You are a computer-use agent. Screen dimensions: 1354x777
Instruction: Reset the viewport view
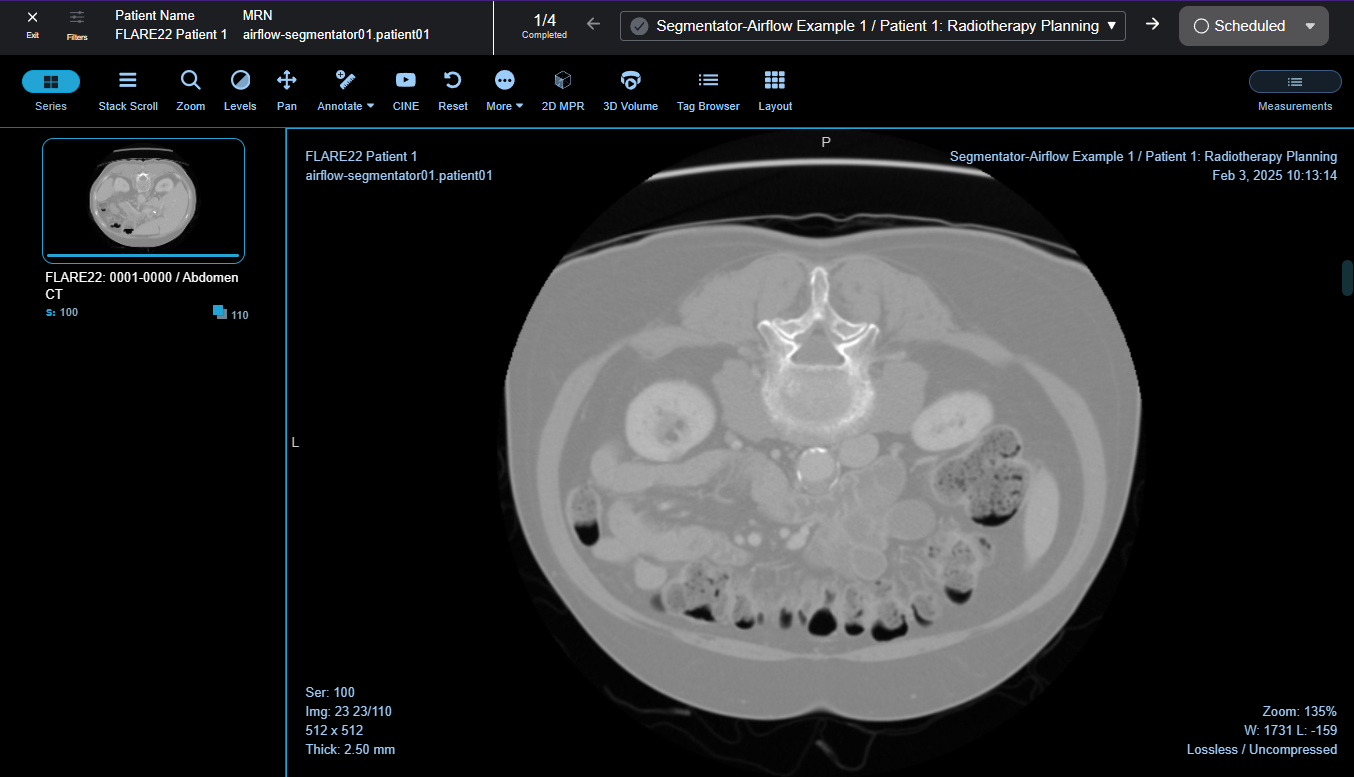[x=453, y=90]
